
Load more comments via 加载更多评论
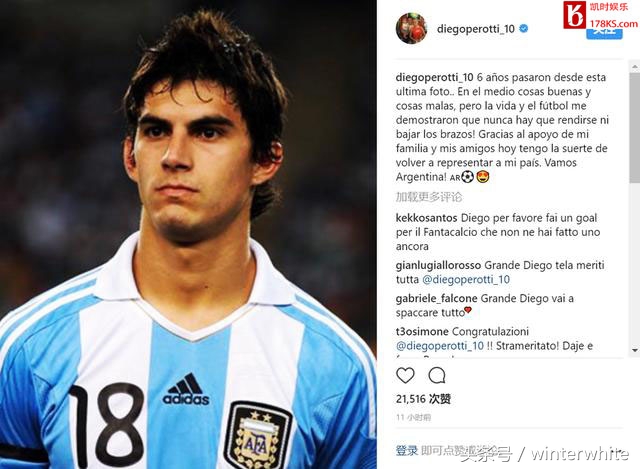[x=429, y=197]
